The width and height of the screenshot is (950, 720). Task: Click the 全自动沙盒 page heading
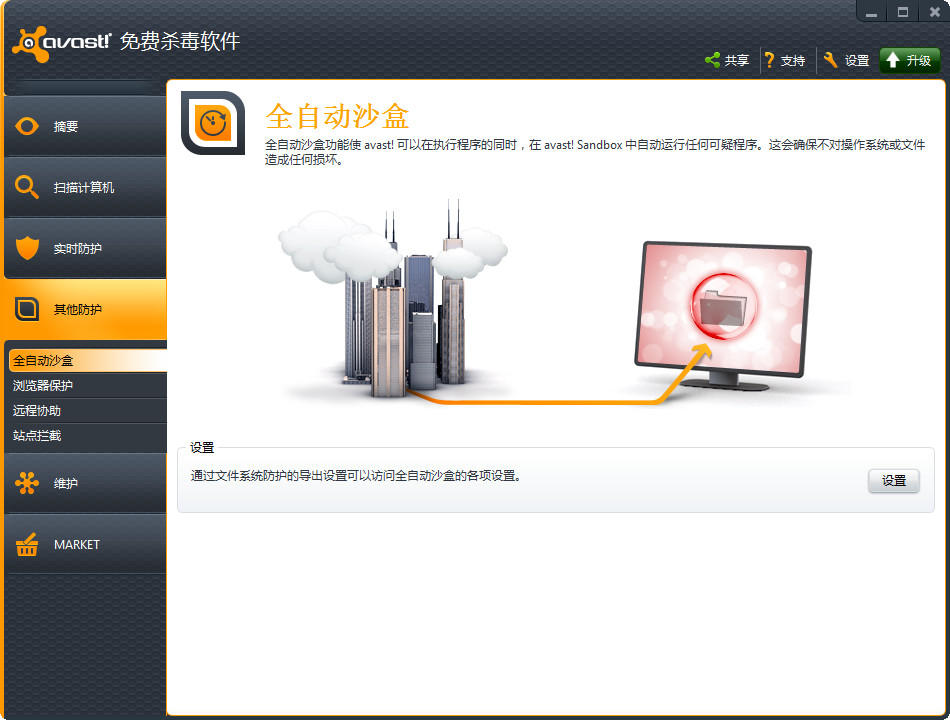click(x=337, y=116)
